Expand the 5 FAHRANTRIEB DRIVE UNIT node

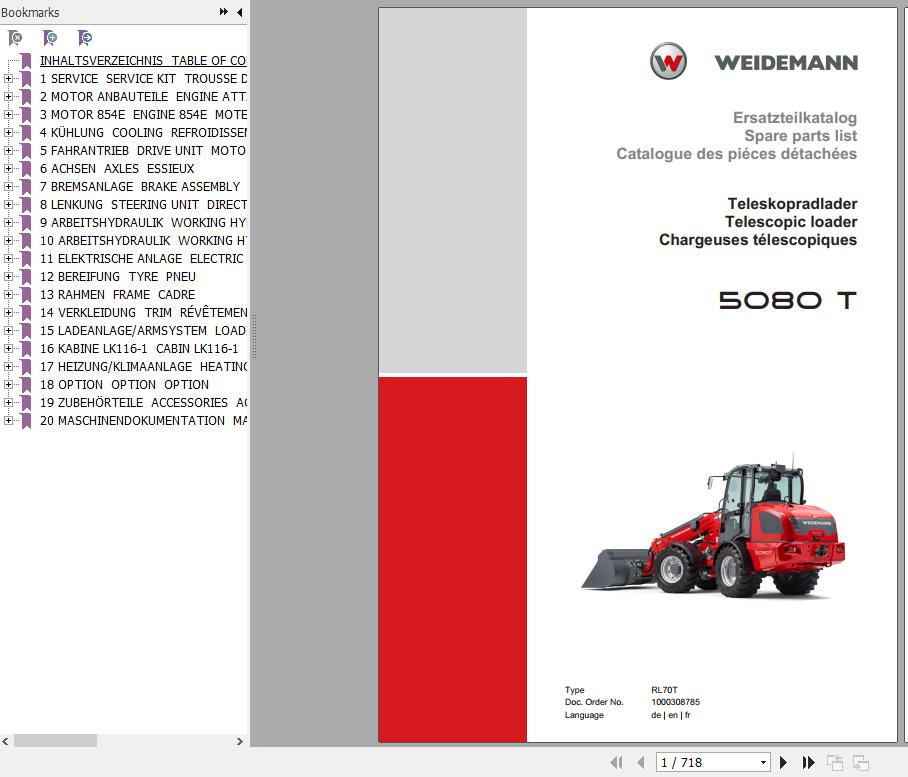pos(8,151)
